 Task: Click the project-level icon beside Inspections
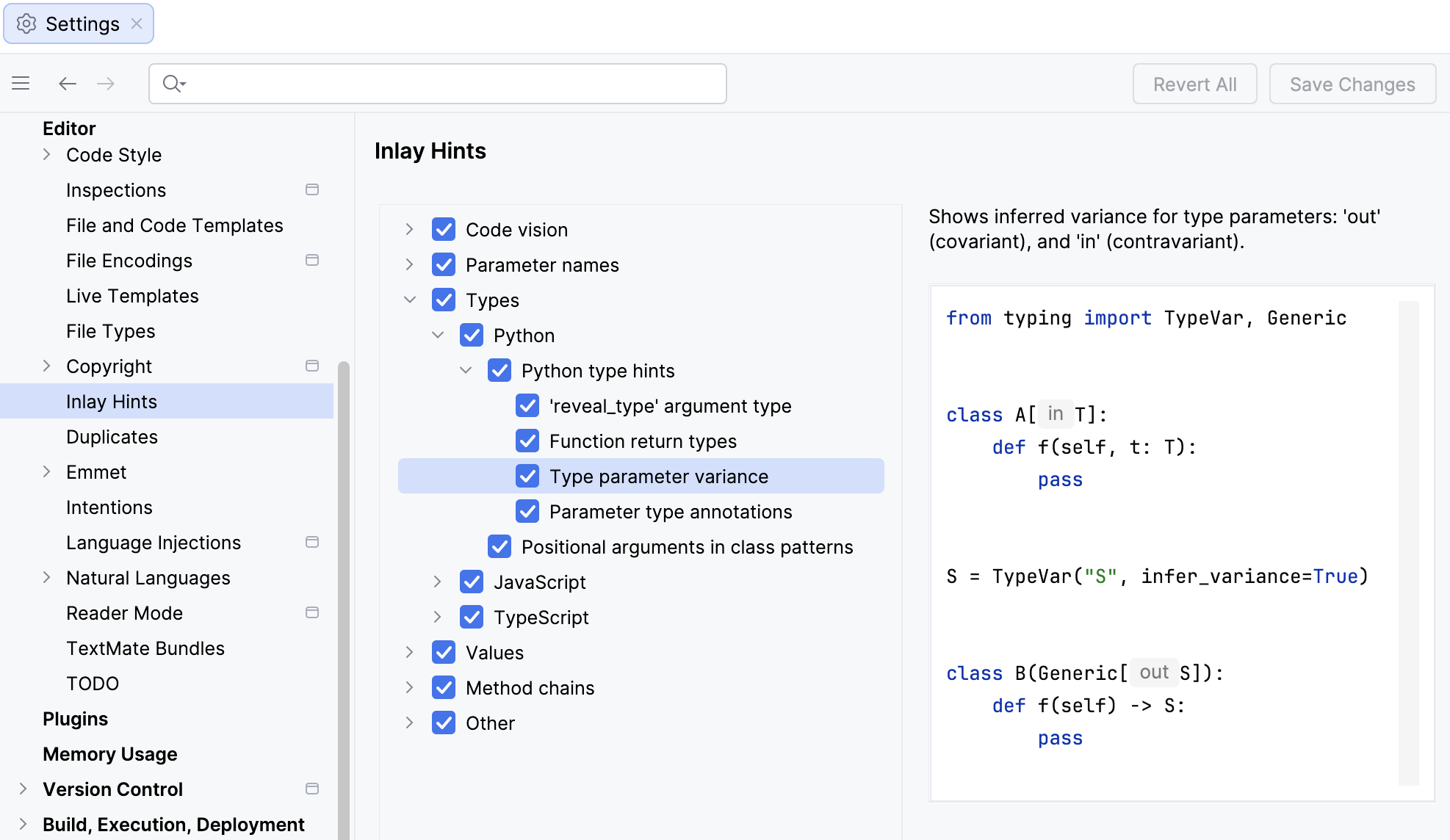click(312, 189)
